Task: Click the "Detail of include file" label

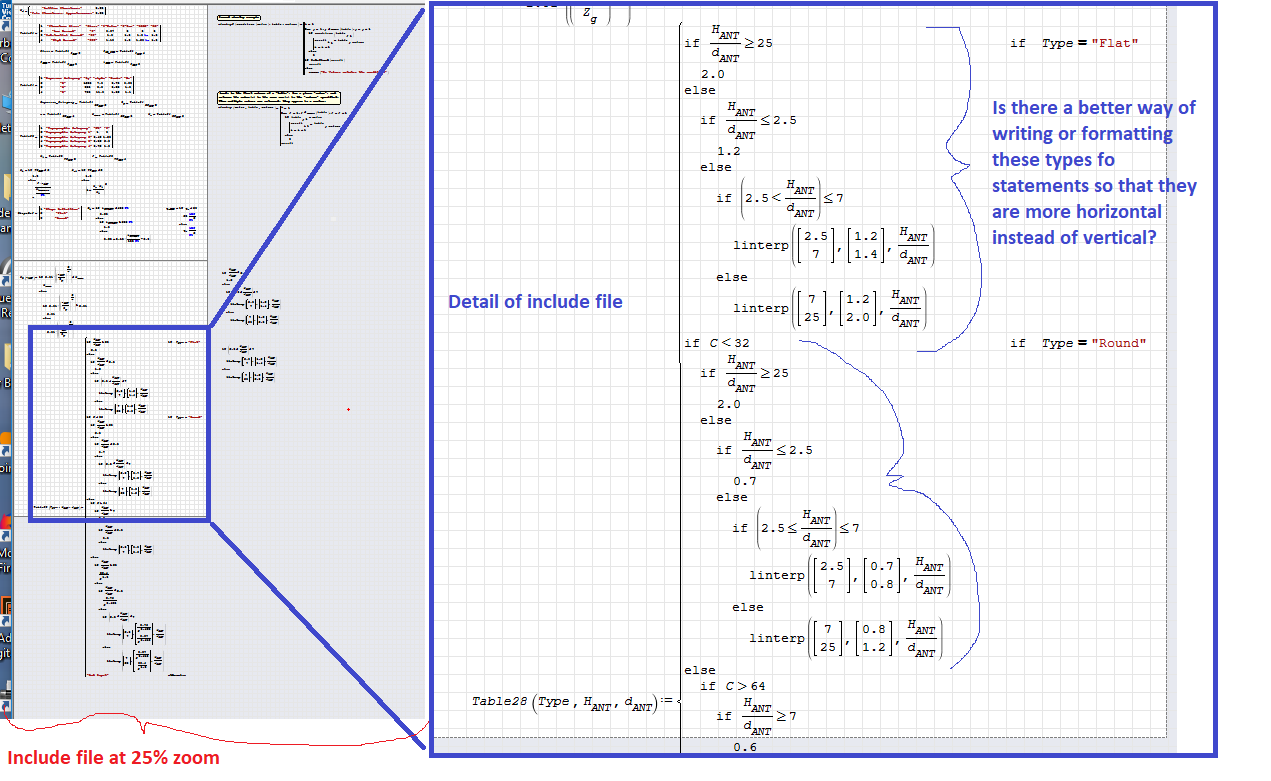Action: (535, 301)
